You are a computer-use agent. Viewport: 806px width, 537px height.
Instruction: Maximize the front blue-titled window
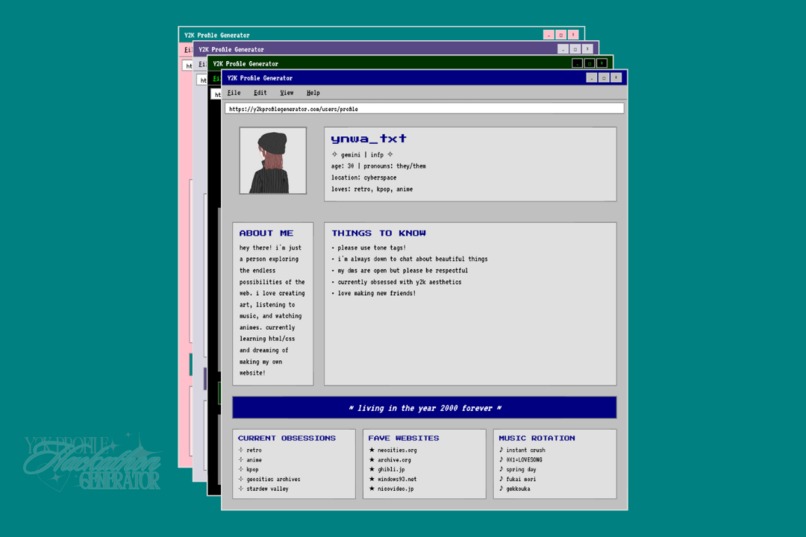tap(603, 78)
